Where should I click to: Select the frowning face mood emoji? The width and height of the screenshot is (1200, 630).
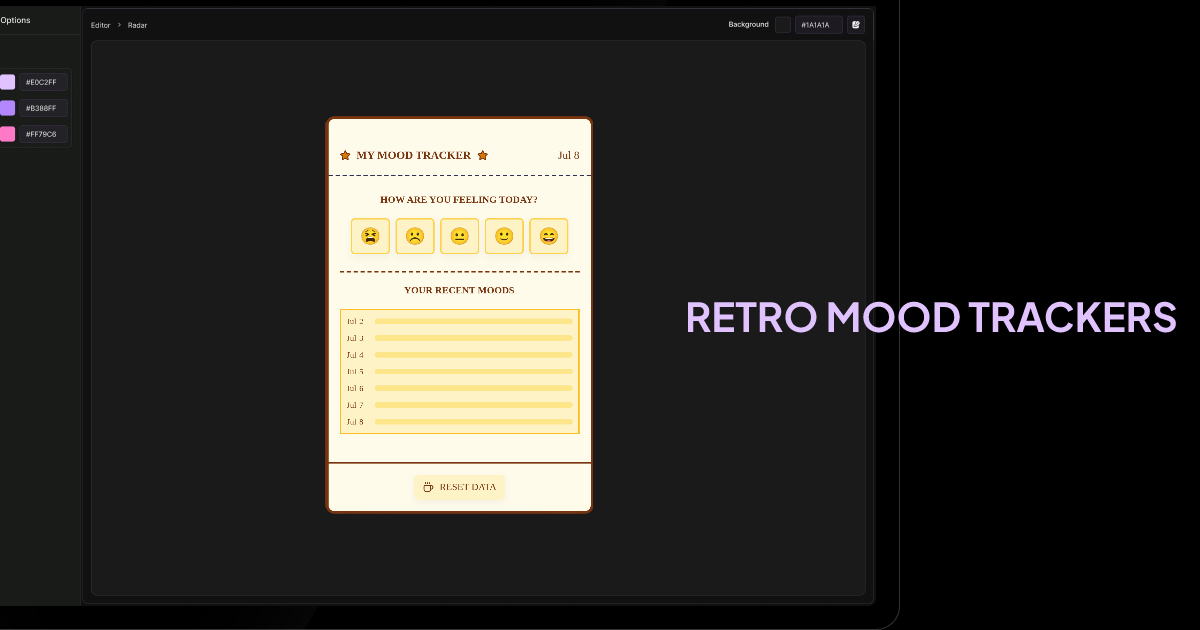click(415, 236)
